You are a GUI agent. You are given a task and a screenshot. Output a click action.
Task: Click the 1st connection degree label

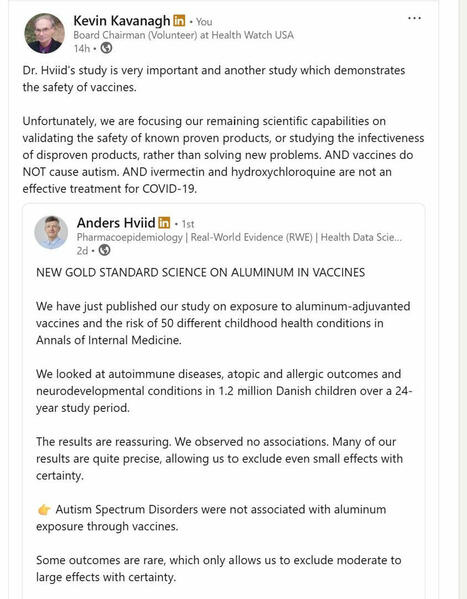pyautogui.click(x=188, y=224)
